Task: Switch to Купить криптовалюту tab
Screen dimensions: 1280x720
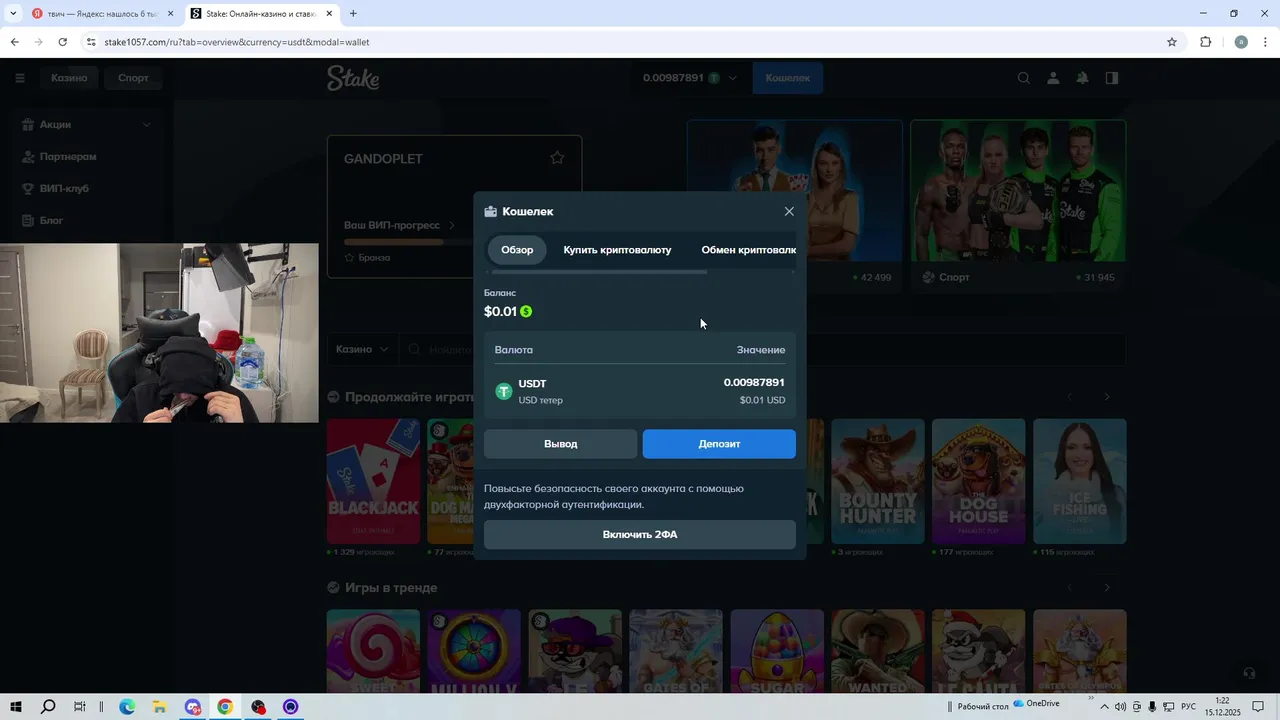Action: click(x=617, y=250)
